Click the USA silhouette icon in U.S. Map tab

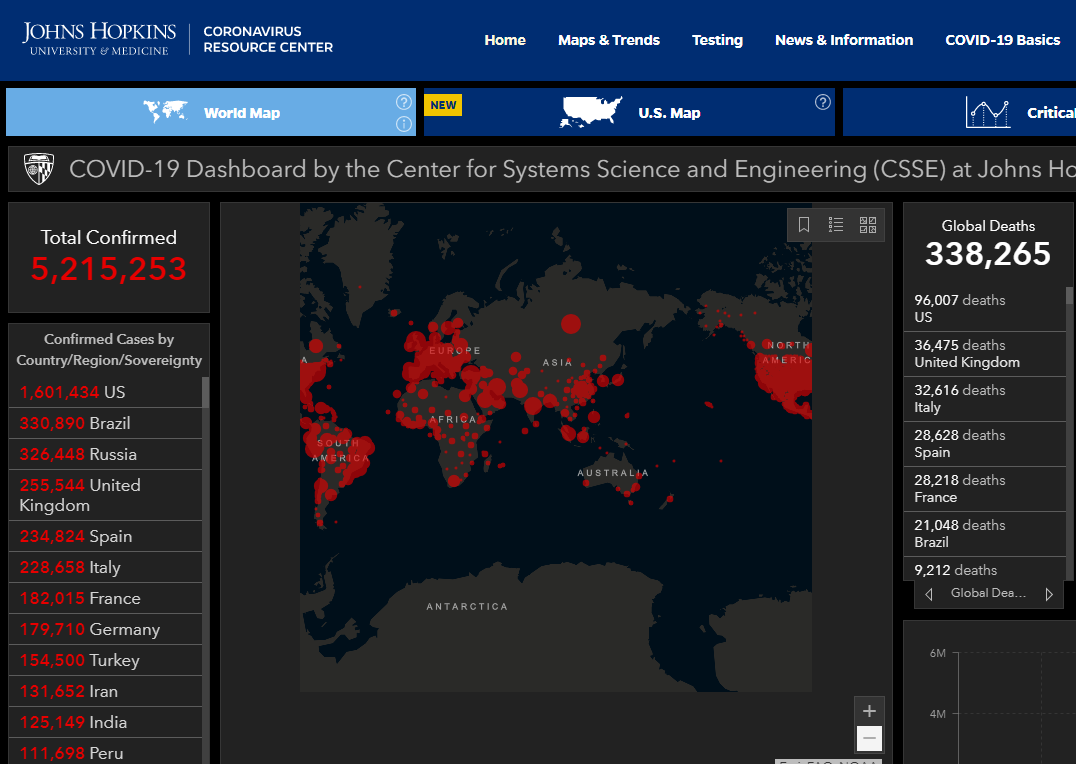tap(592, 112)
